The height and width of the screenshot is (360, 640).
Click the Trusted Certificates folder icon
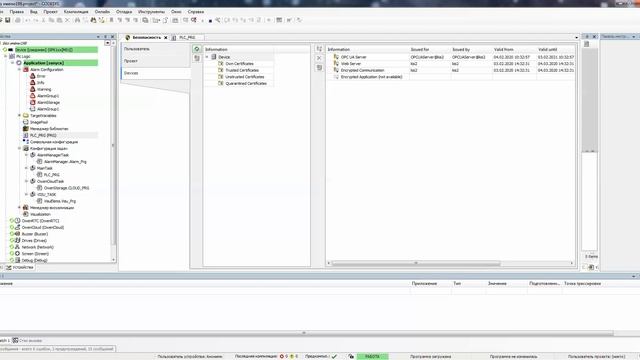[220, 70]
